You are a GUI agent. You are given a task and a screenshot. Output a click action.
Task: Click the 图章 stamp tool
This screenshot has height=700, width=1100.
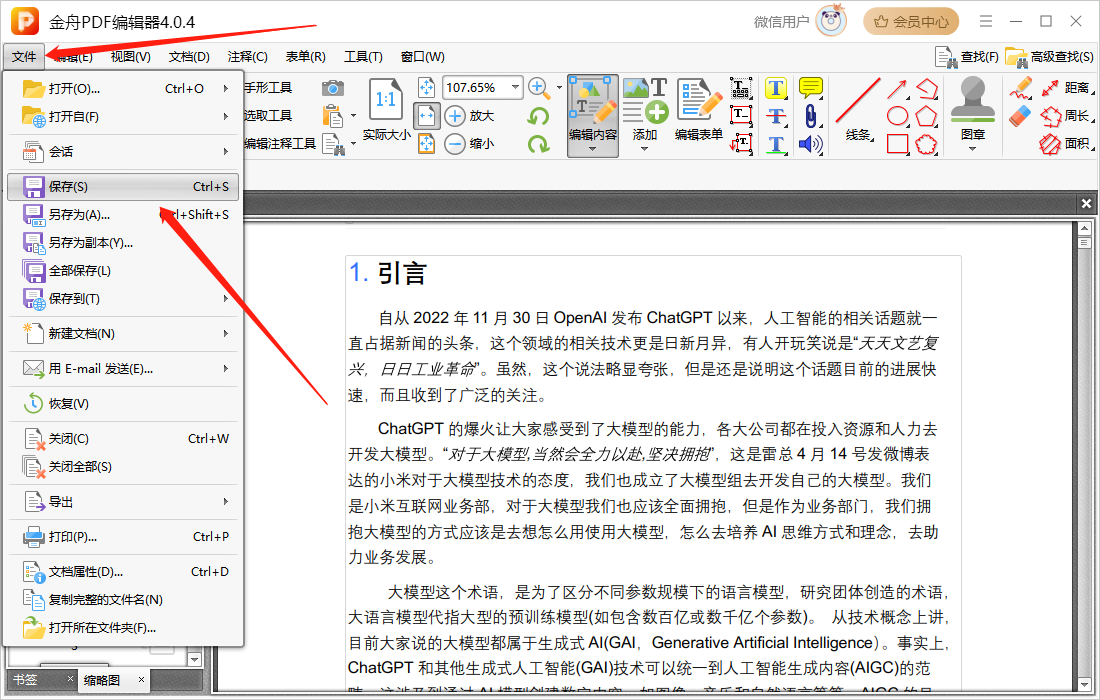972,110
